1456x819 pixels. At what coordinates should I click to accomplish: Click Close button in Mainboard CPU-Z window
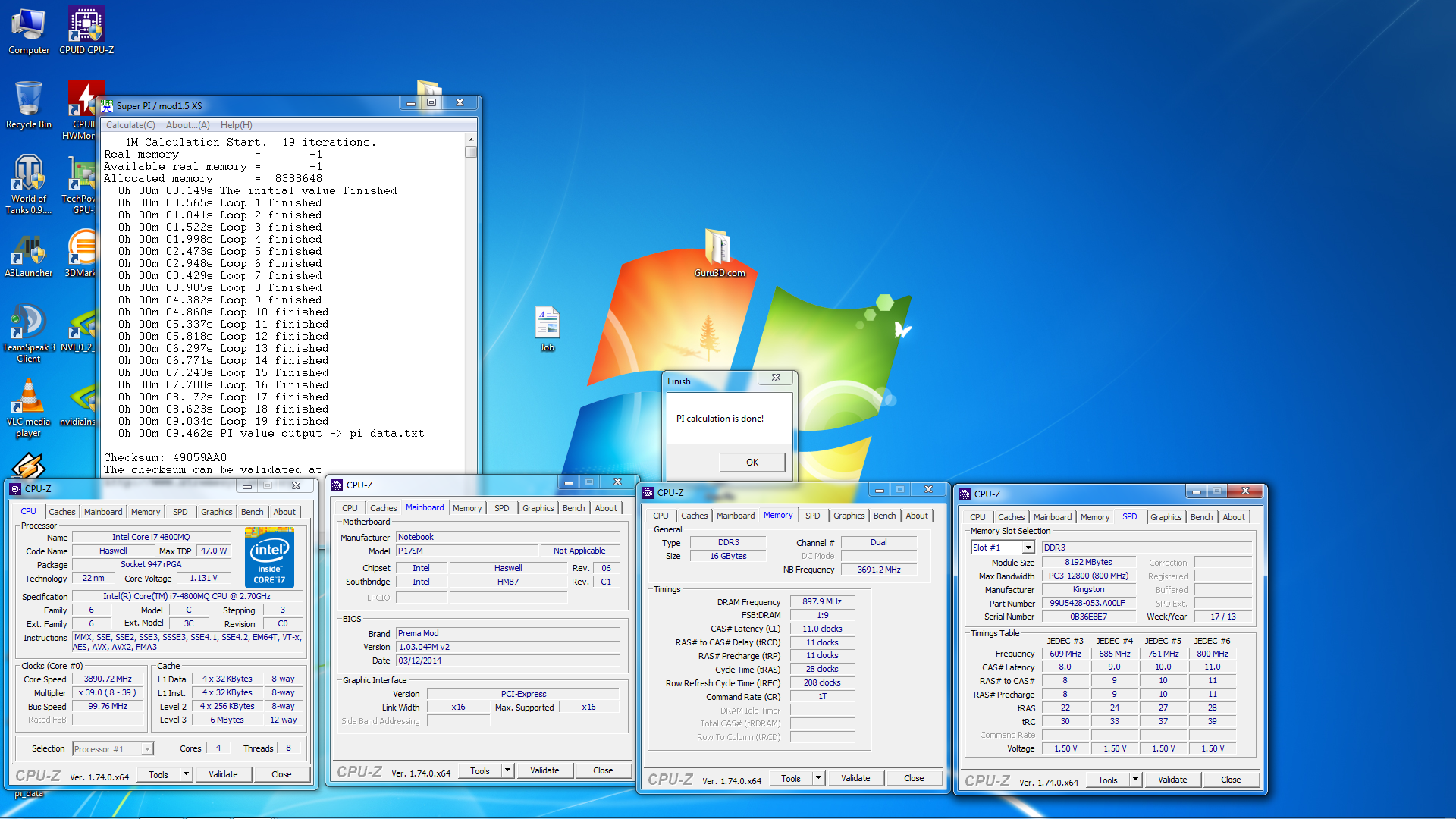tap(603, 770)
